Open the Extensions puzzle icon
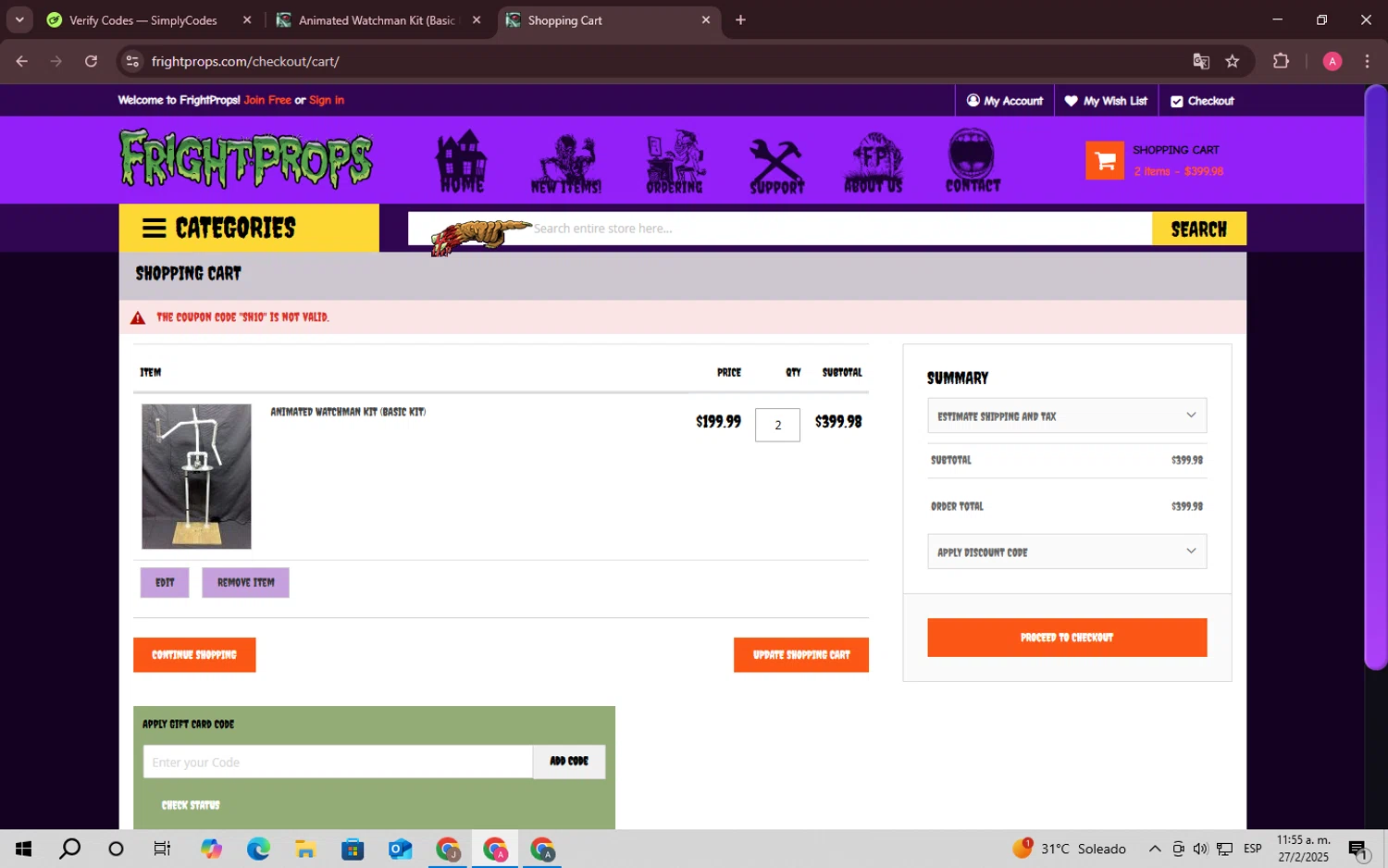Image resolution: width=1388 pixels, height=868 pixels. tap(1281, 61)
